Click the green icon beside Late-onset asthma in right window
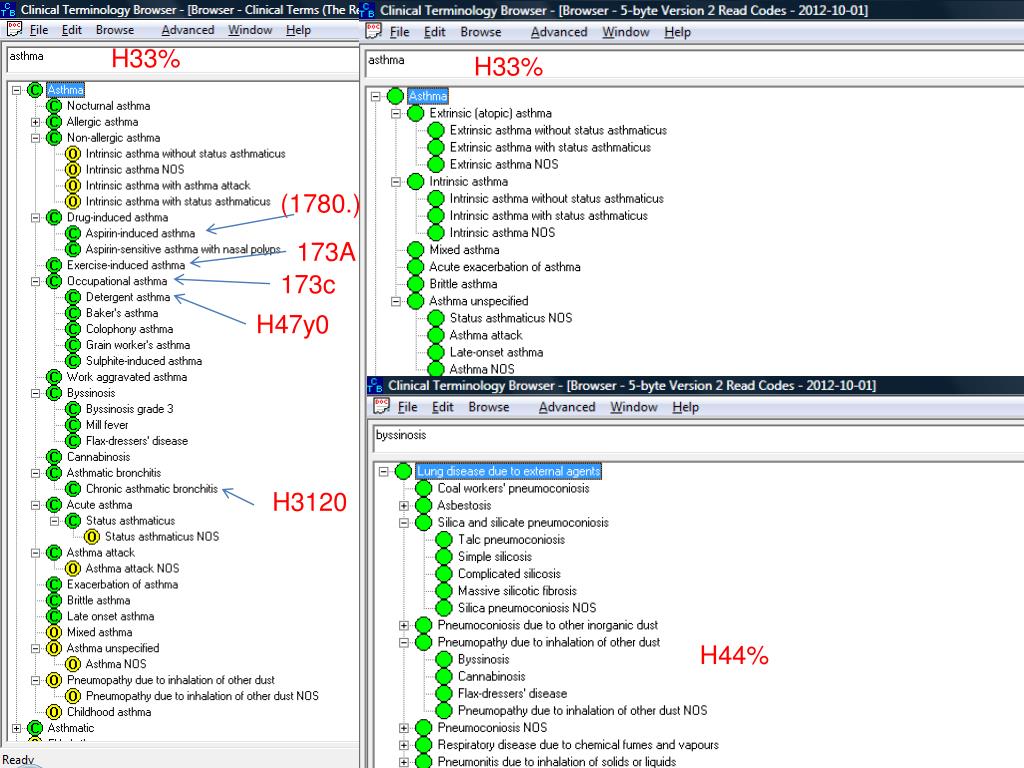This screenshot has height=768, width=1024. coord(436,352)
